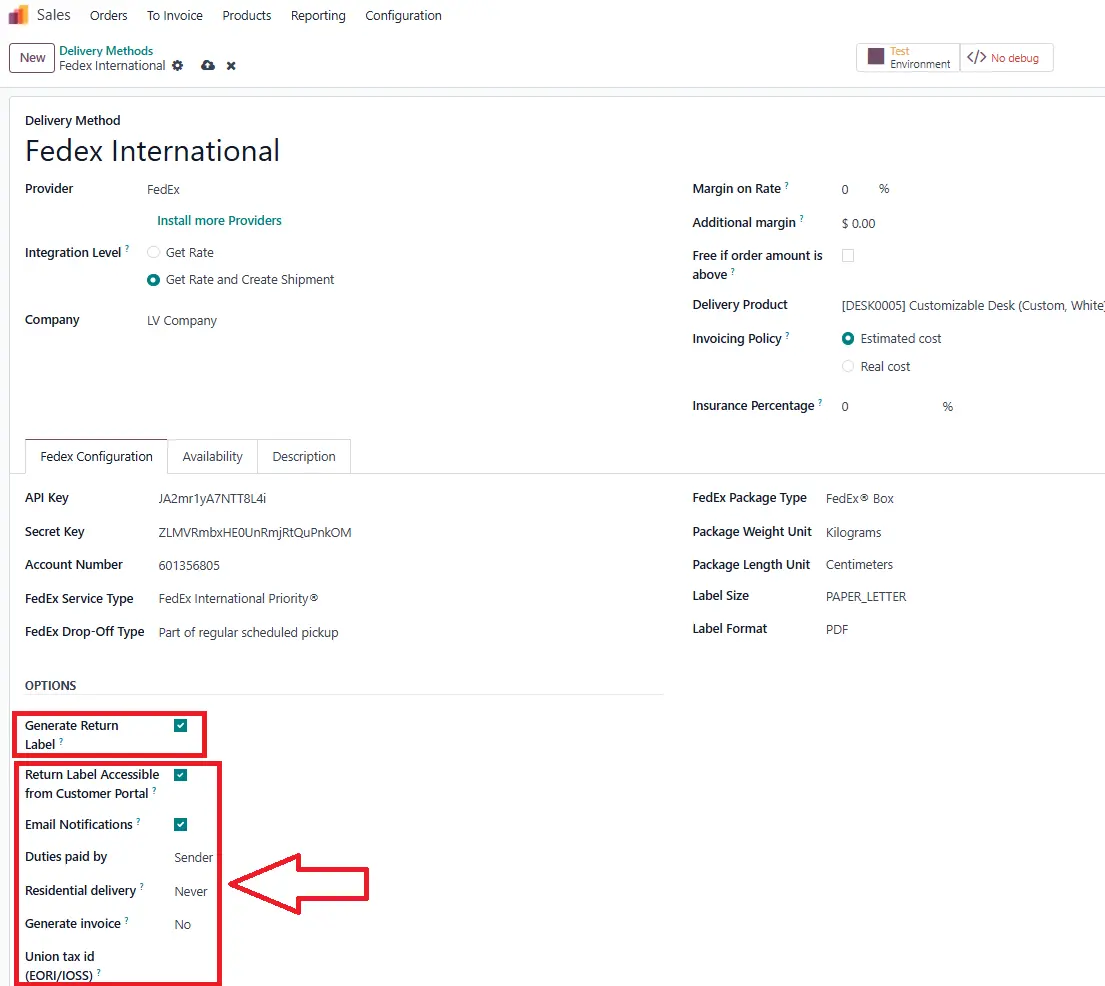The width and height of the screenshot is (1105, 986).
Task: Switch to the Fedex Configuration tab
Action: (x=97, y=457)
